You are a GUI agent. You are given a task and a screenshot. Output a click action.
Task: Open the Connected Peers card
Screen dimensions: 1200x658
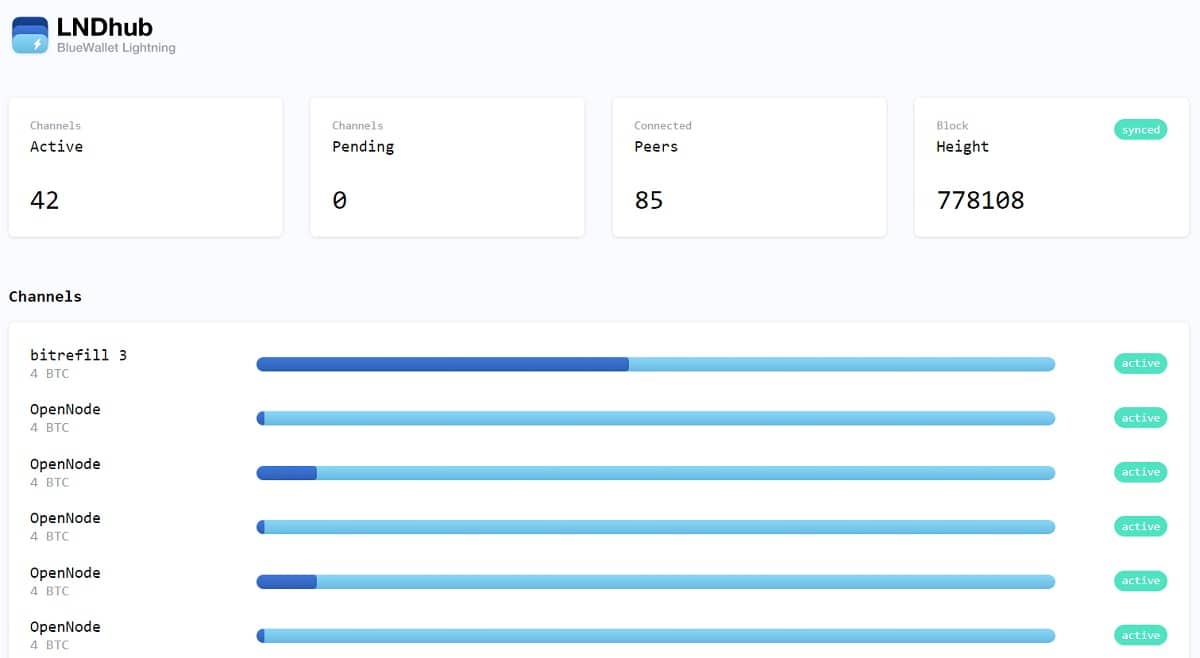coord(749,167)
